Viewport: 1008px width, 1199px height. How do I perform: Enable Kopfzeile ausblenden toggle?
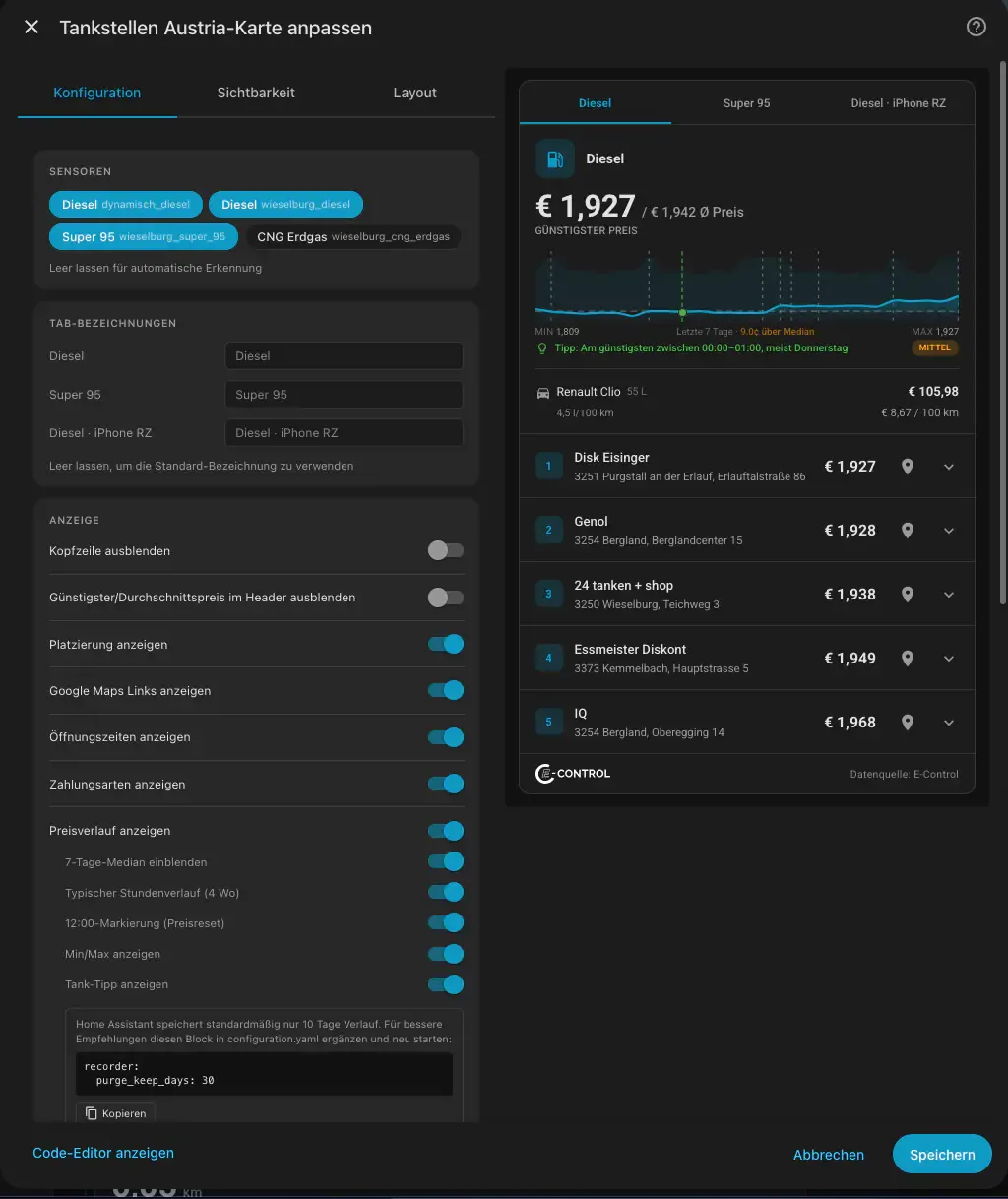[x=446, y=551]
